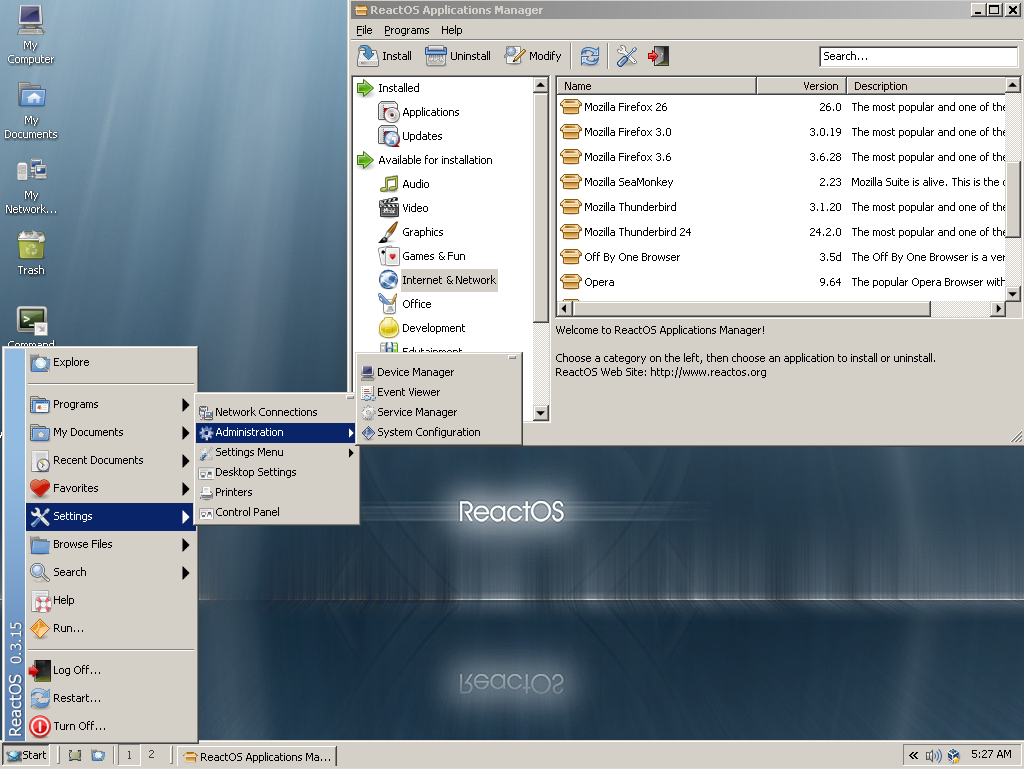Open the Development category
This screenshot has height=769, width=1024.
(x=433, y=328)
